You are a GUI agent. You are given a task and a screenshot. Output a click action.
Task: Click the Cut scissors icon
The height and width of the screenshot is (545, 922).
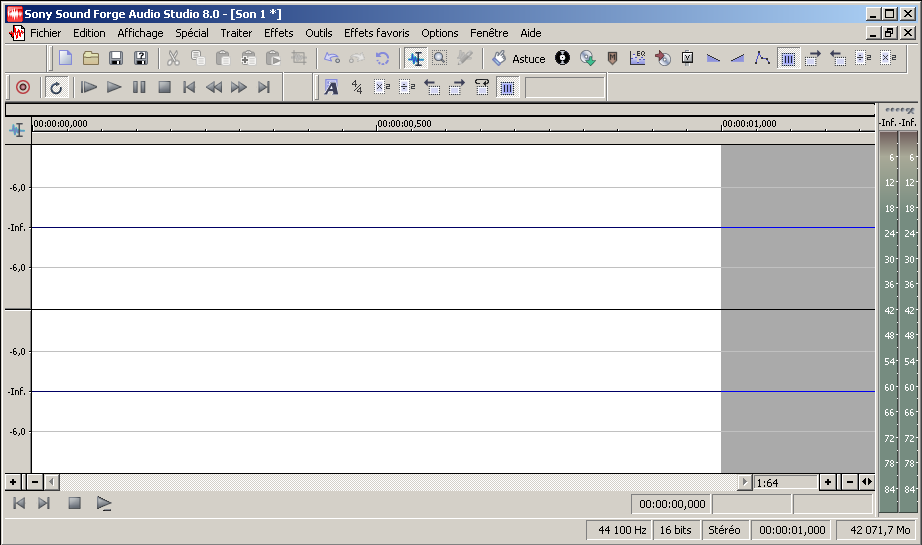pyautogui.click(x=173, y=59)
